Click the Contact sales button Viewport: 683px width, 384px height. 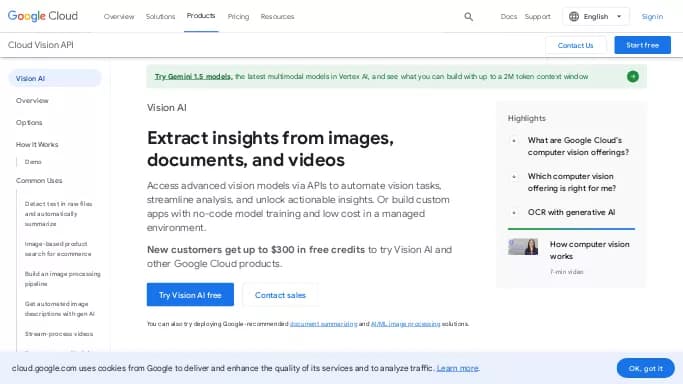[x=280, y=295]
